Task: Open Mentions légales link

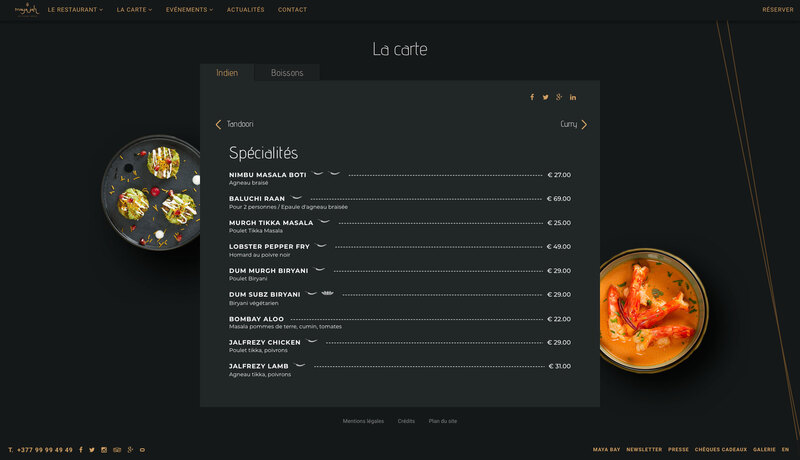Action: point(363,421)
